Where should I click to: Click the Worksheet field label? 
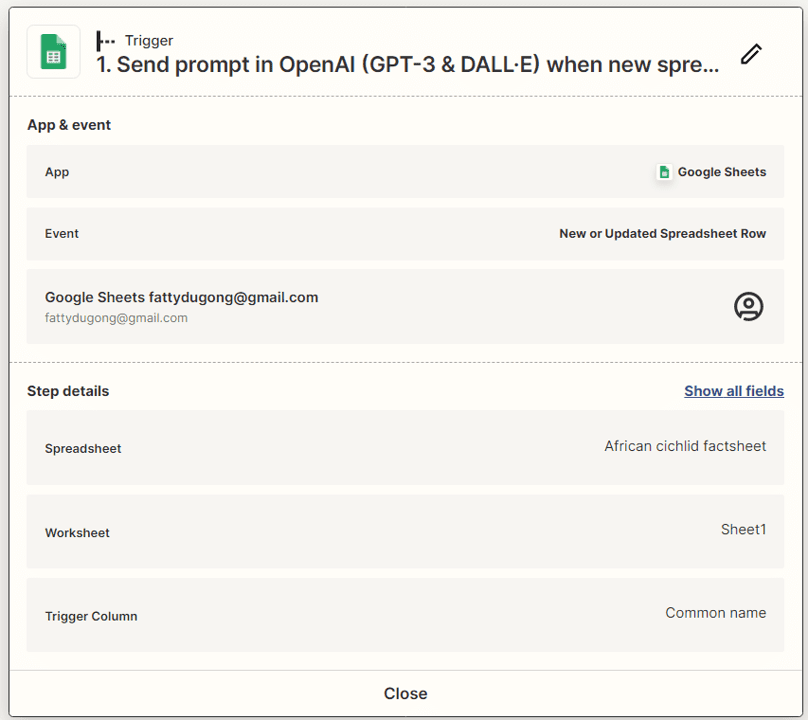[77, 533]
